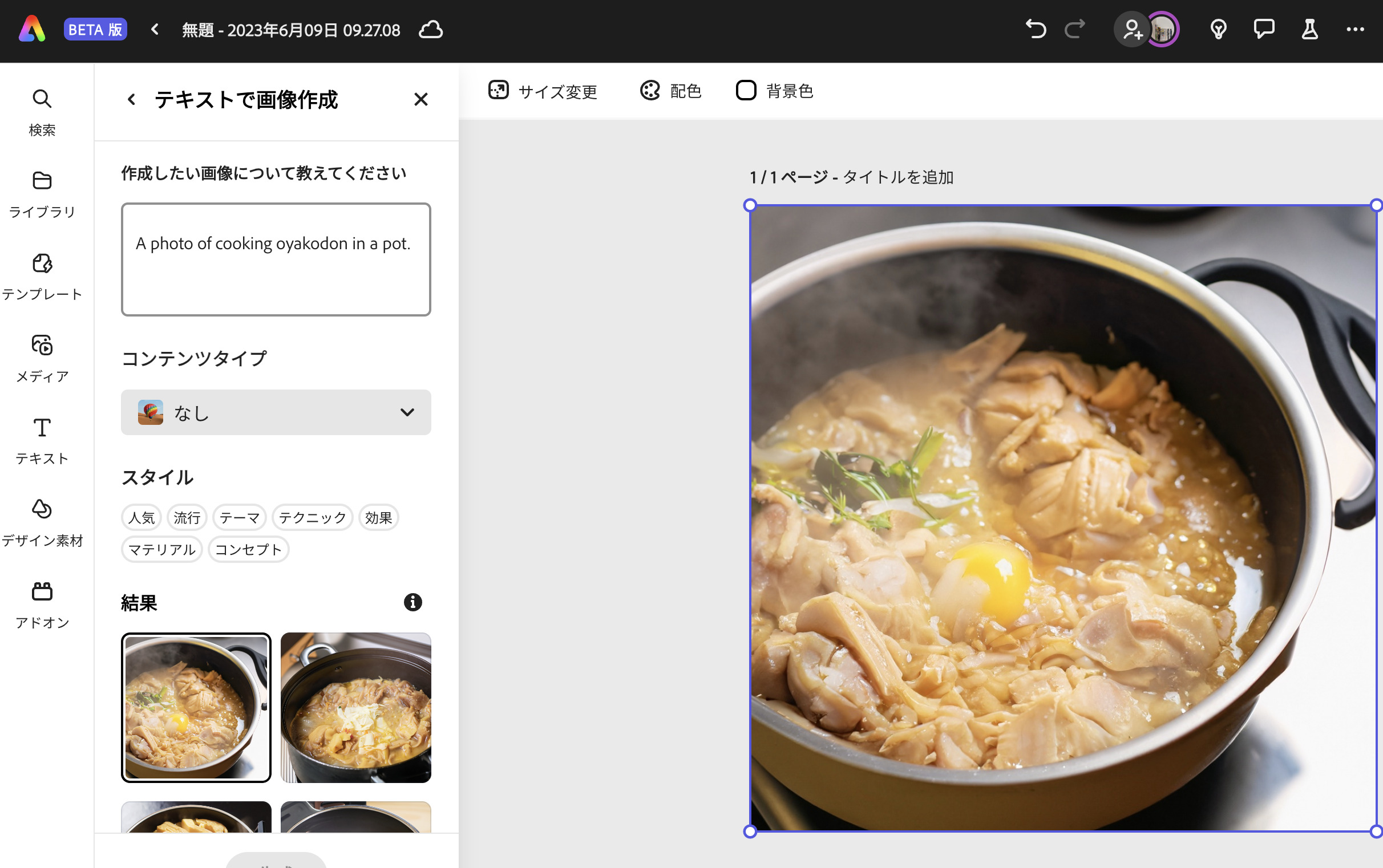
Task: Select the 人気 style tag
Action: click(x=141, y=517)
